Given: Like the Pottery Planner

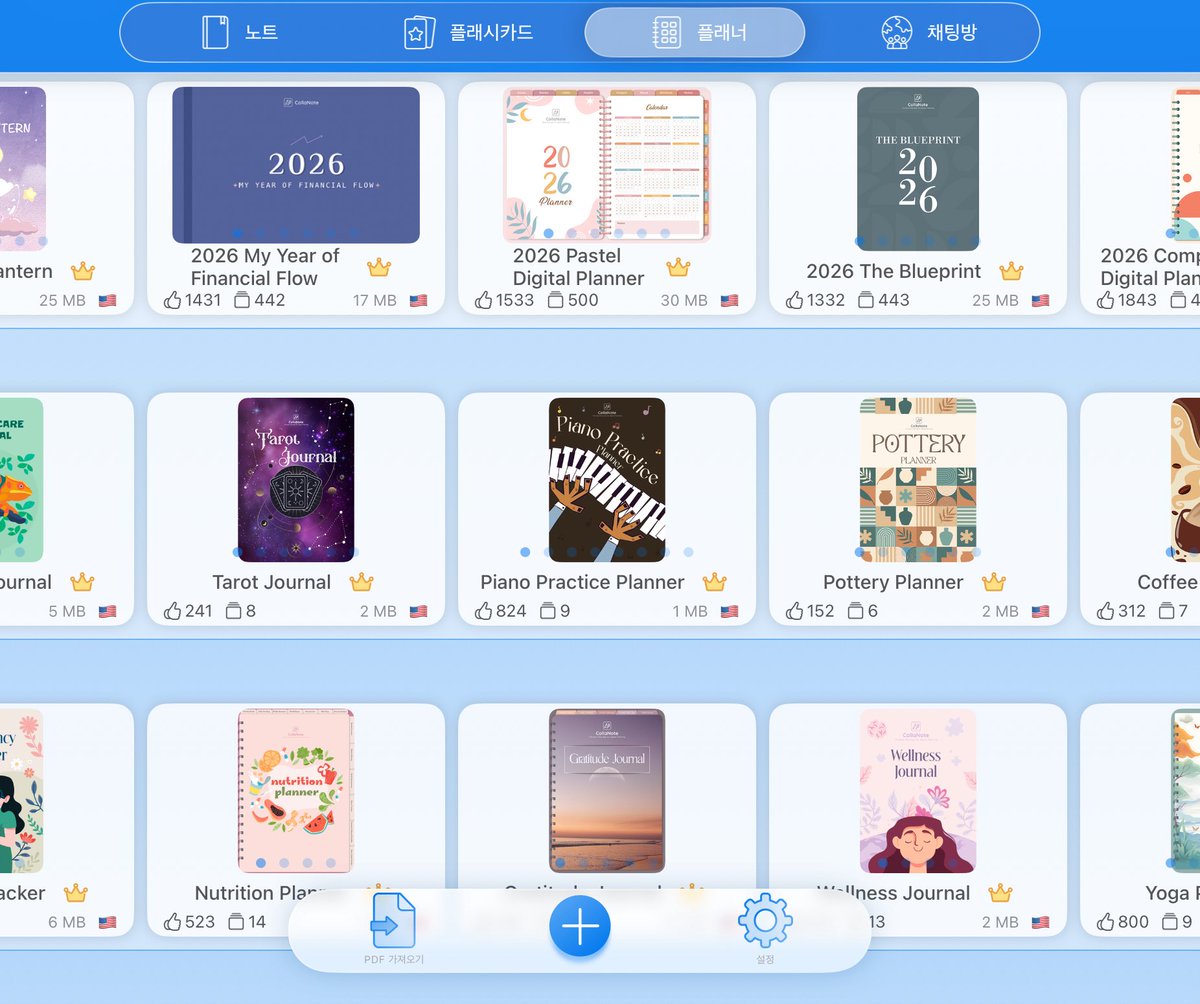Looking at the screenshot, I should tap(795, 610).
